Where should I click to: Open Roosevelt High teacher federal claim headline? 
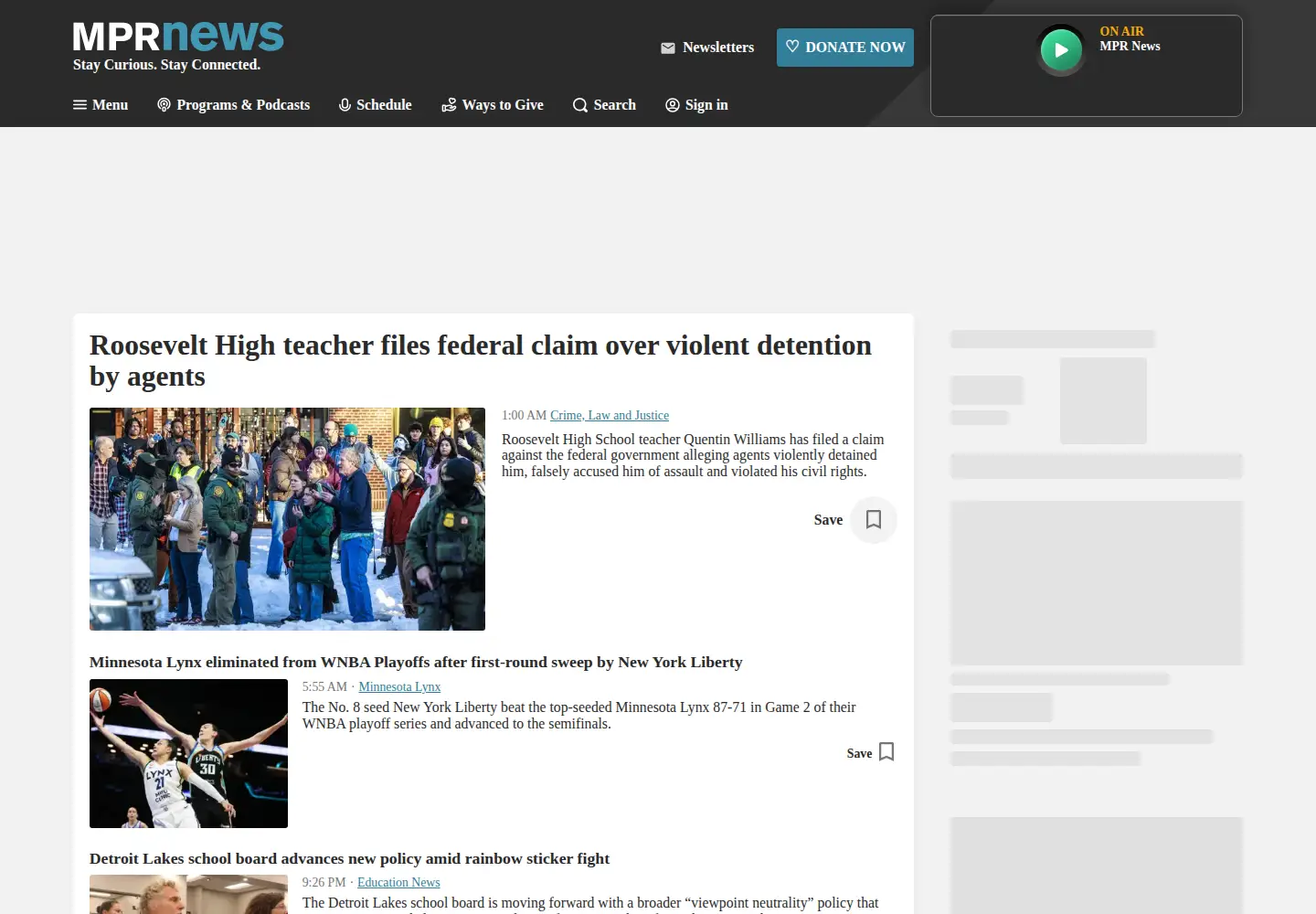pos(481,361)
